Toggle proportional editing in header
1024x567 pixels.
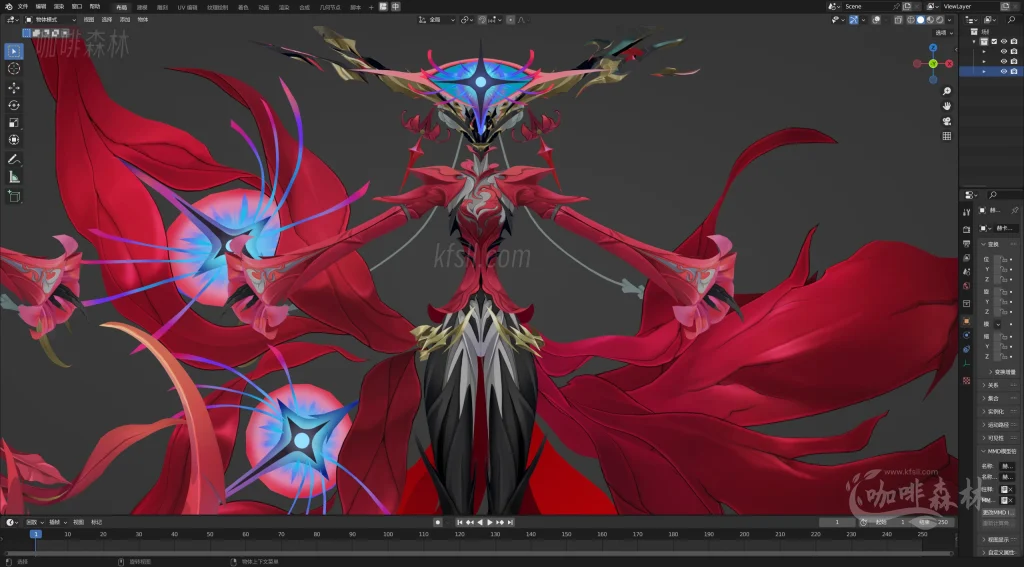(511, 20)
